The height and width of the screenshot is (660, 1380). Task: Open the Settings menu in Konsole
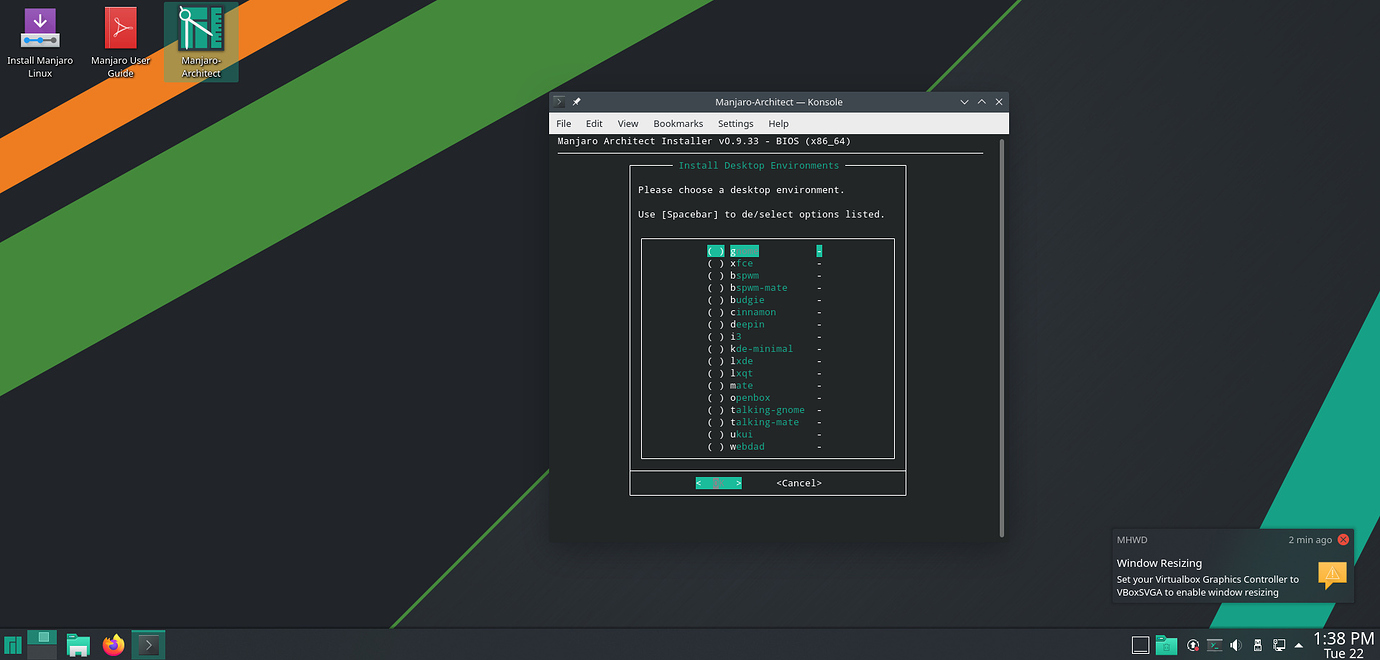(x=735, y=123)
